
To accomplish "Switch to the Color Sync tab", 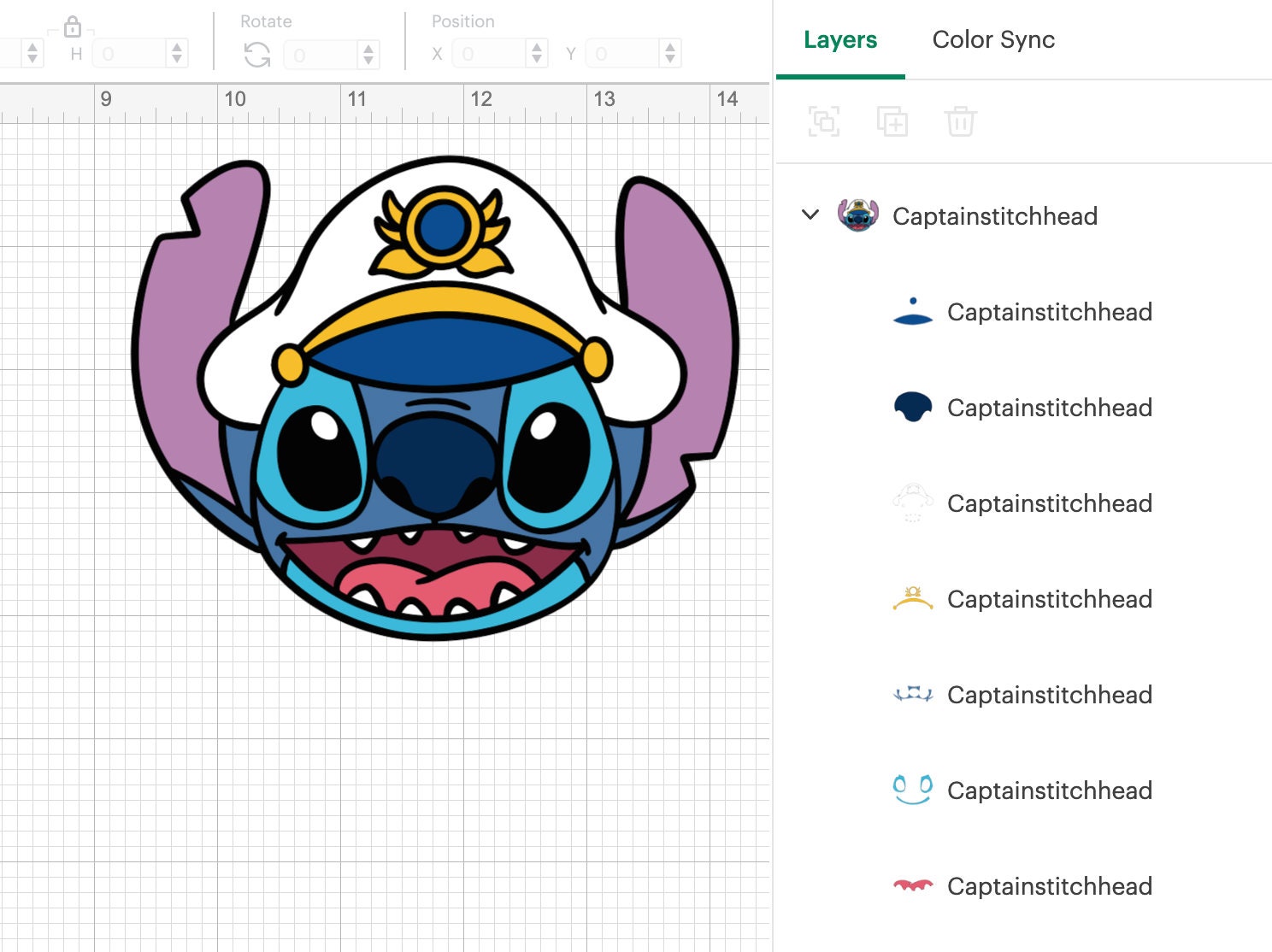I will (994, 39).
